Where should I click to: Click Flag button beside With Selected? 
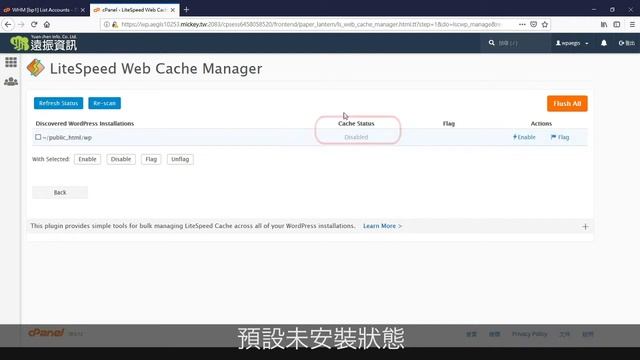tap(151, 159)
